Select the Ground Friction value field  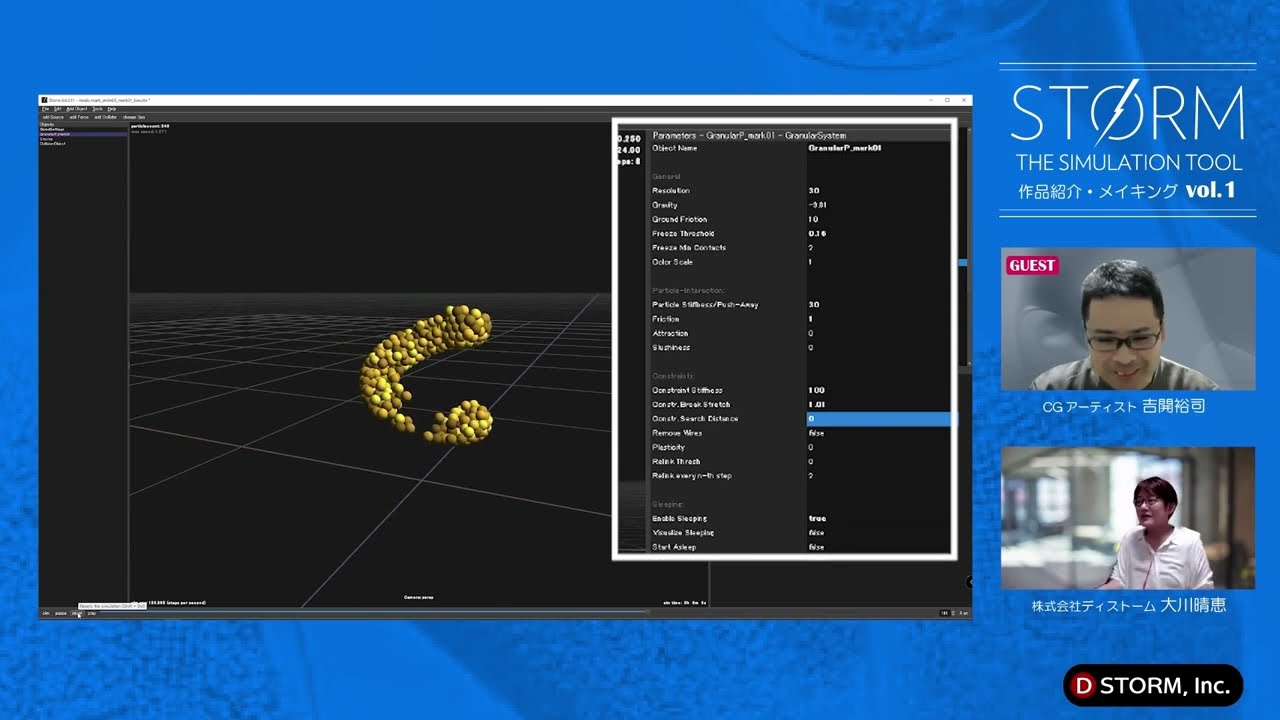click(x=880, y=219)
